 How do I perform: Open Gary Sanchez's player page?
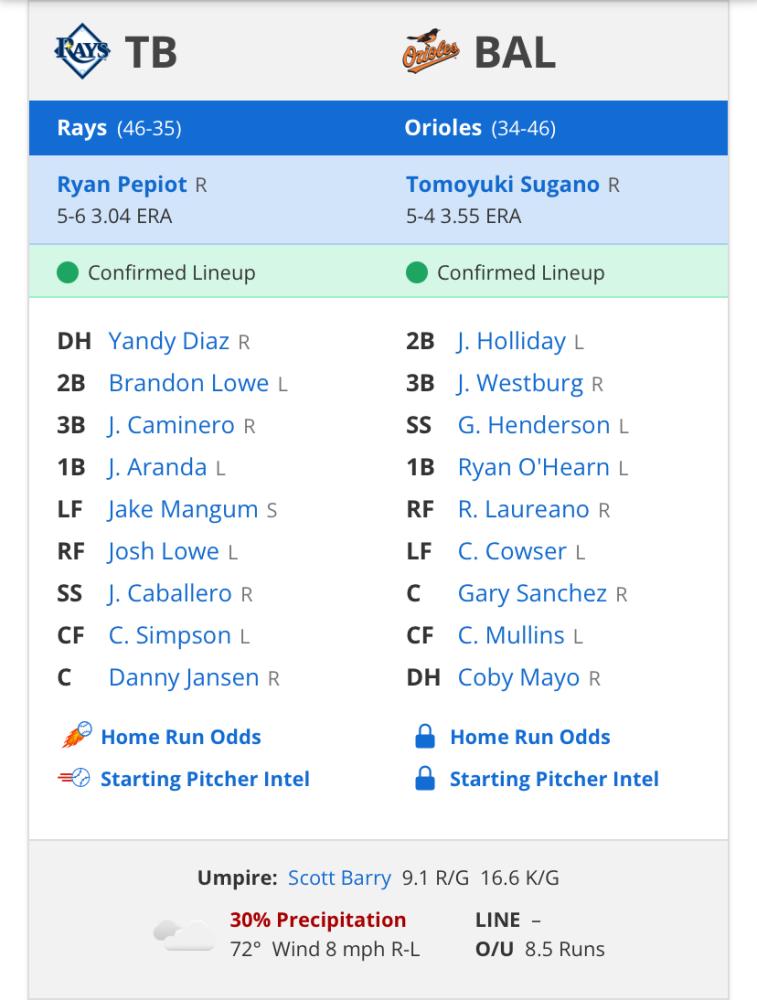533,594
